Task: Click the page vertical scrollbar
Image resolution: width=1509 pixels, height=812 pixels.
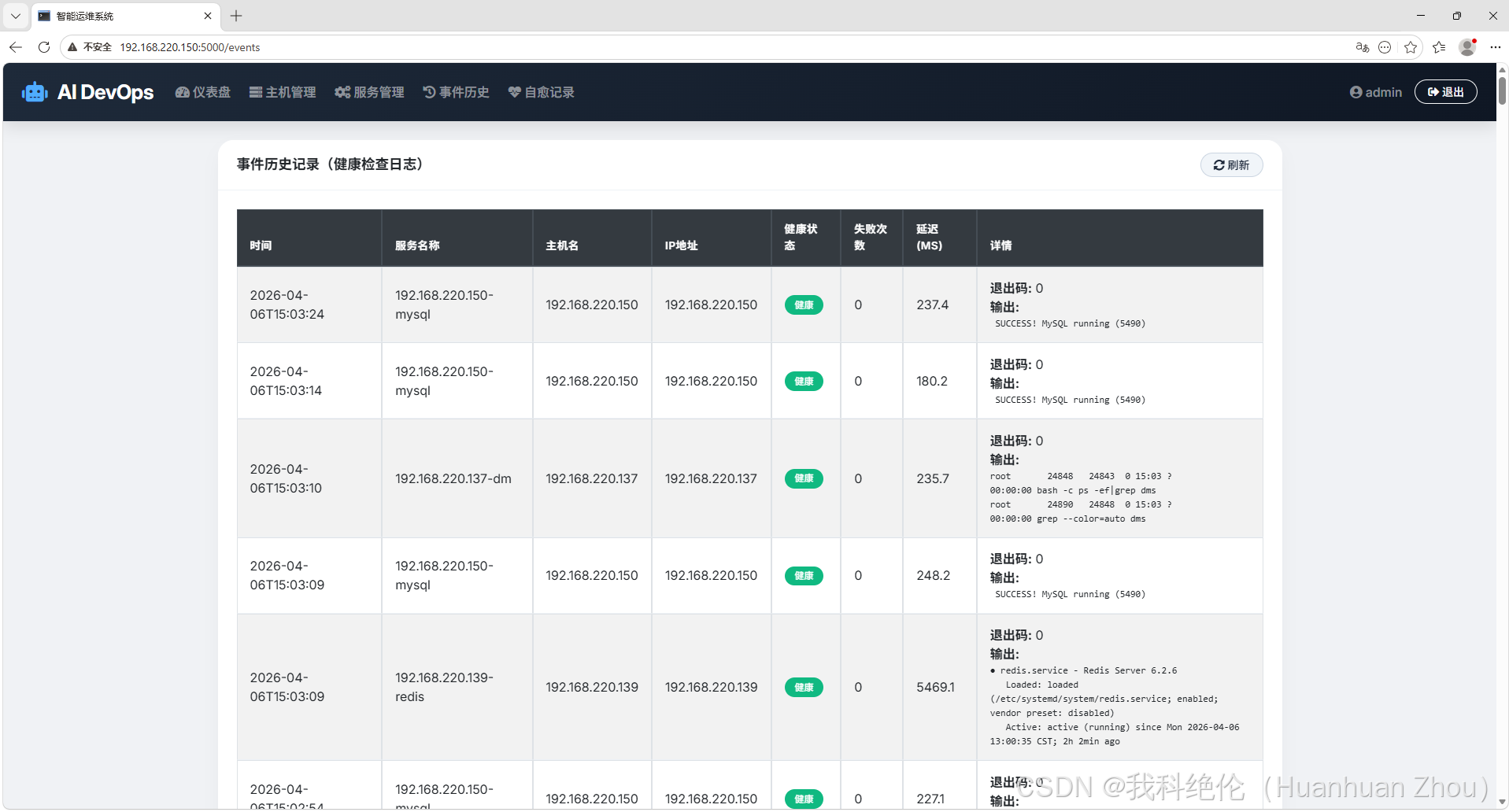Action: [1502, 90]
